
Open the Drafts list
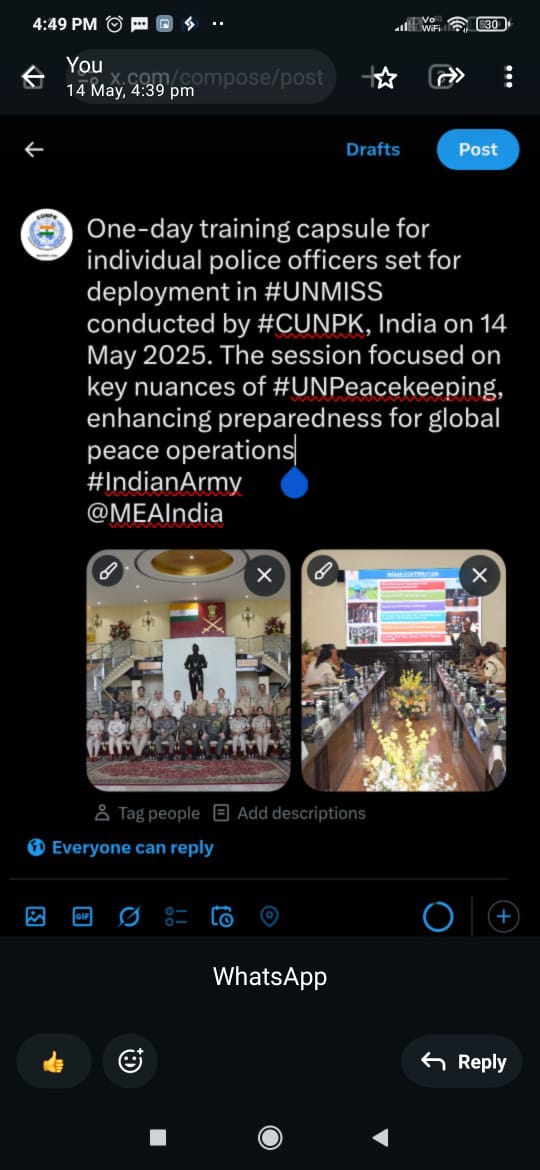point(373,149)
